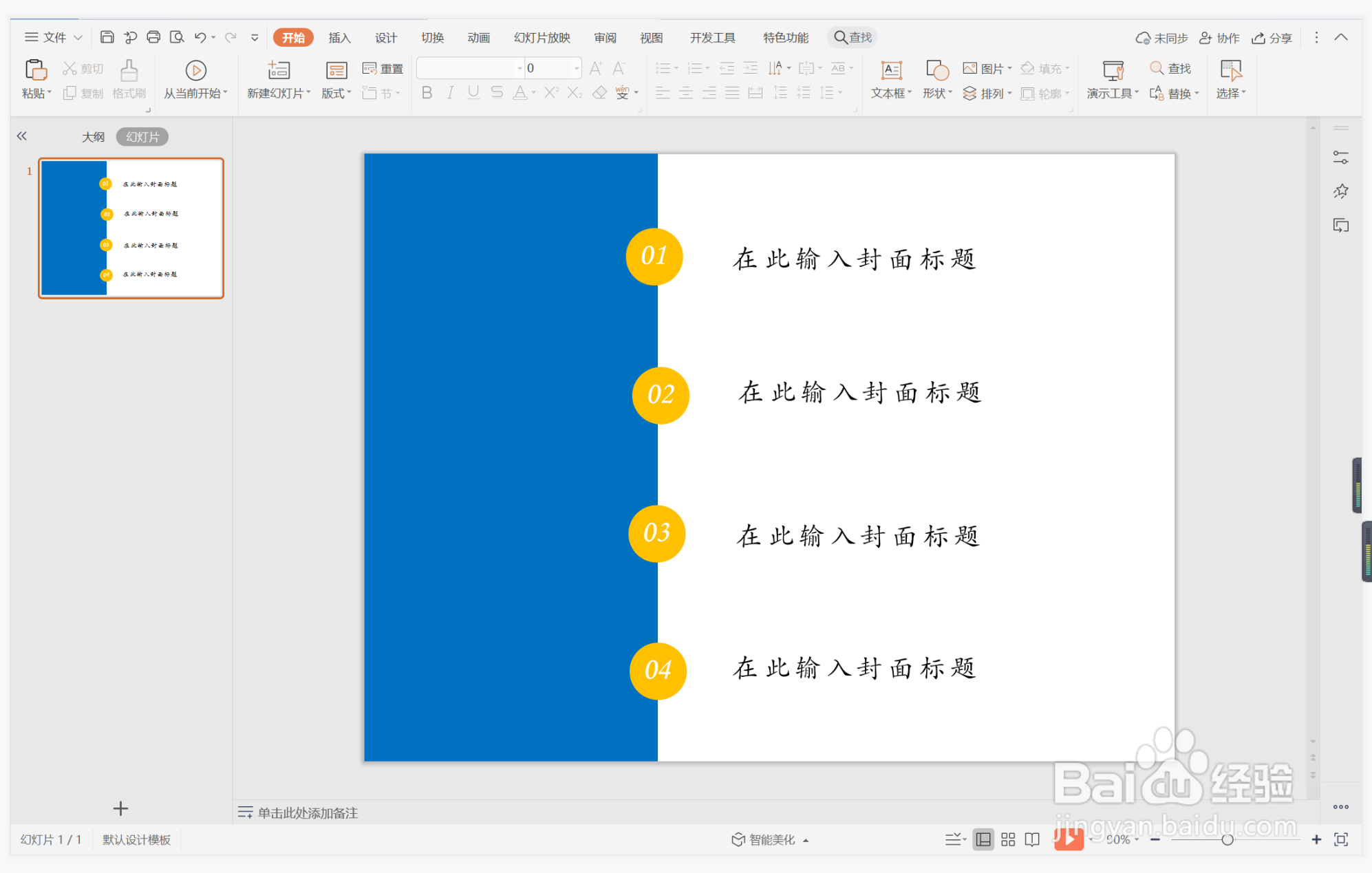
Task: Open the 设计 ribbon tab
Action: pos(385,37)
